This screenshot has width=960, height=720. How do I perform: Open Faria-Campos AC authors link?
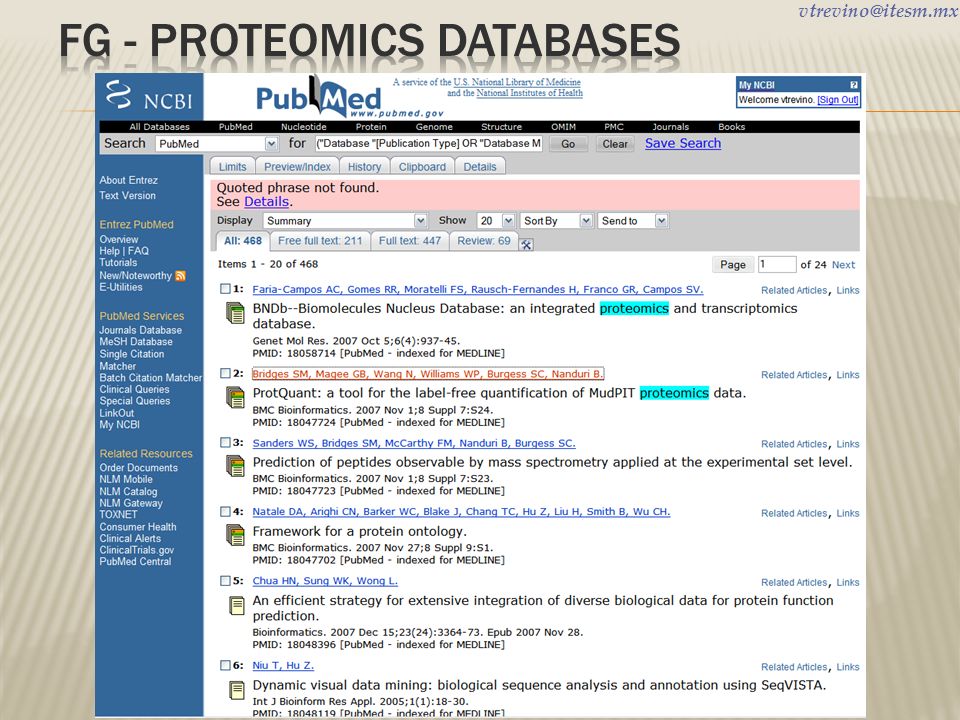478,289
